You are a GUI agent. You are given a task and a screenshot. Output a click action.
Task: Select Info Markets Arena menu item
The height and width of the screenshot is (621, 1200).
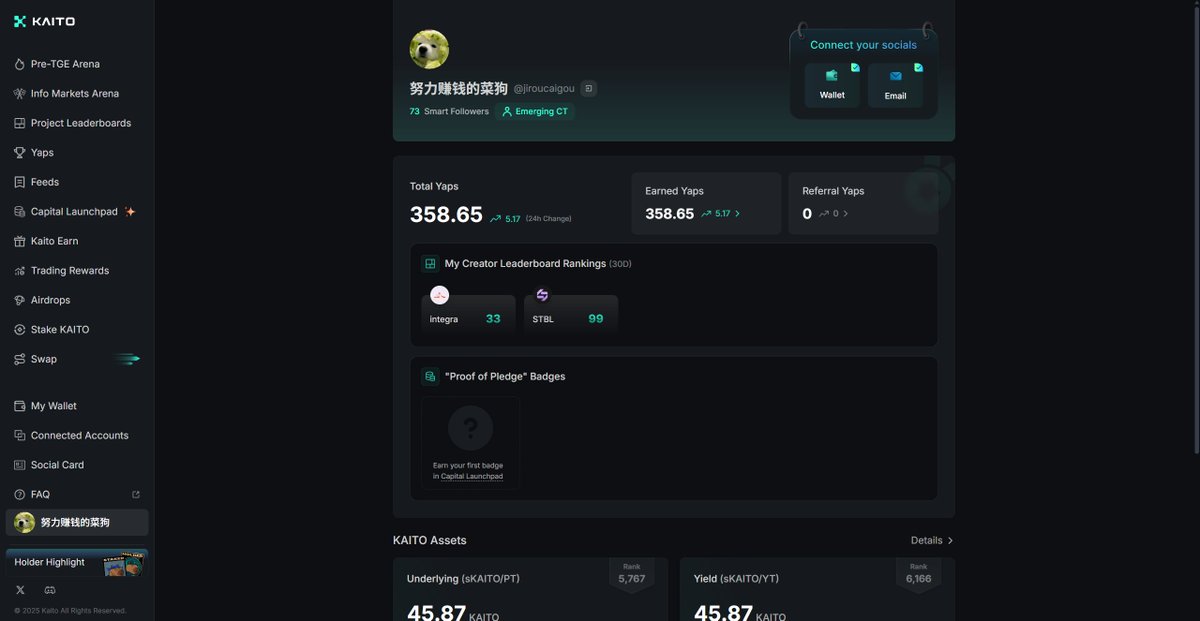[x=77, y=94]
